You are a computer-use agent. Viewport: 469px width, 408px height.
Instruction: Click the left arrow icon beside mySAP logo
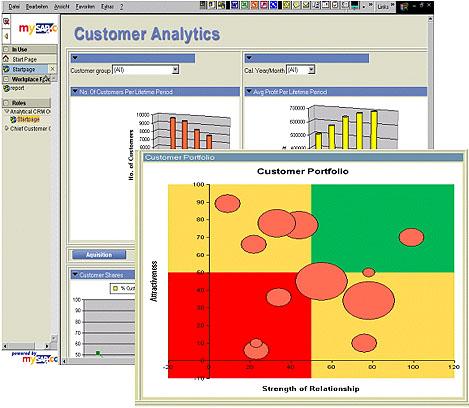(6, 36)
